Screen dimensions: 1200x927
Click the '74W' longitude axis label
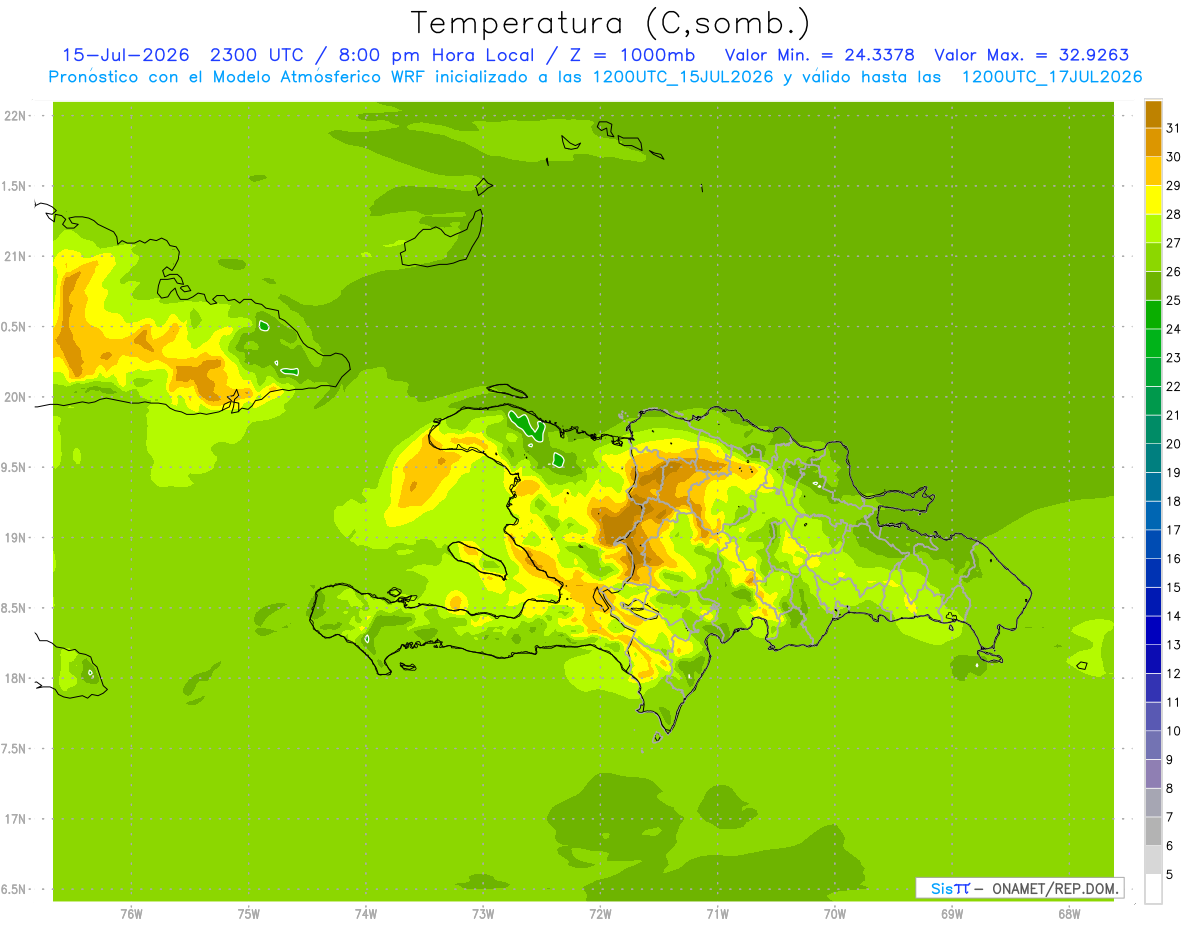tap(366, 915)
